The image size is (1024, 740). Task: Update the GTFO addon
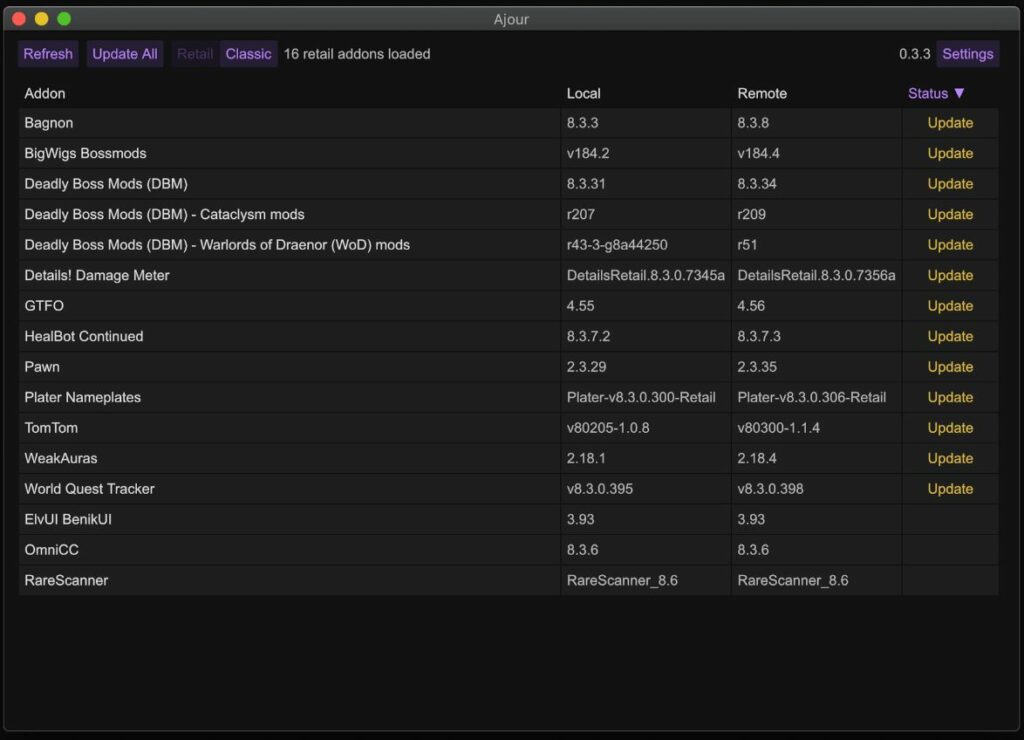pyautogui.click(x=950, y=306)
